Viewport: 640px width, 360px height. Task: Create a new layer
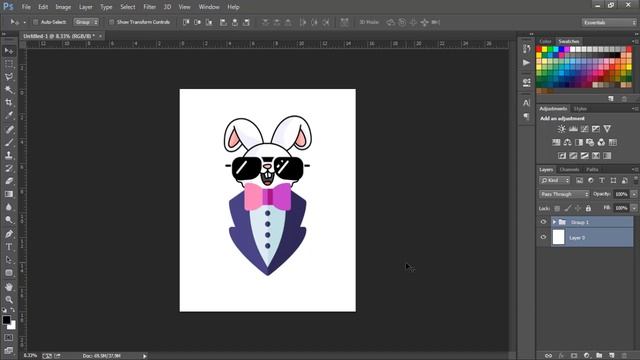click(611, 356)
